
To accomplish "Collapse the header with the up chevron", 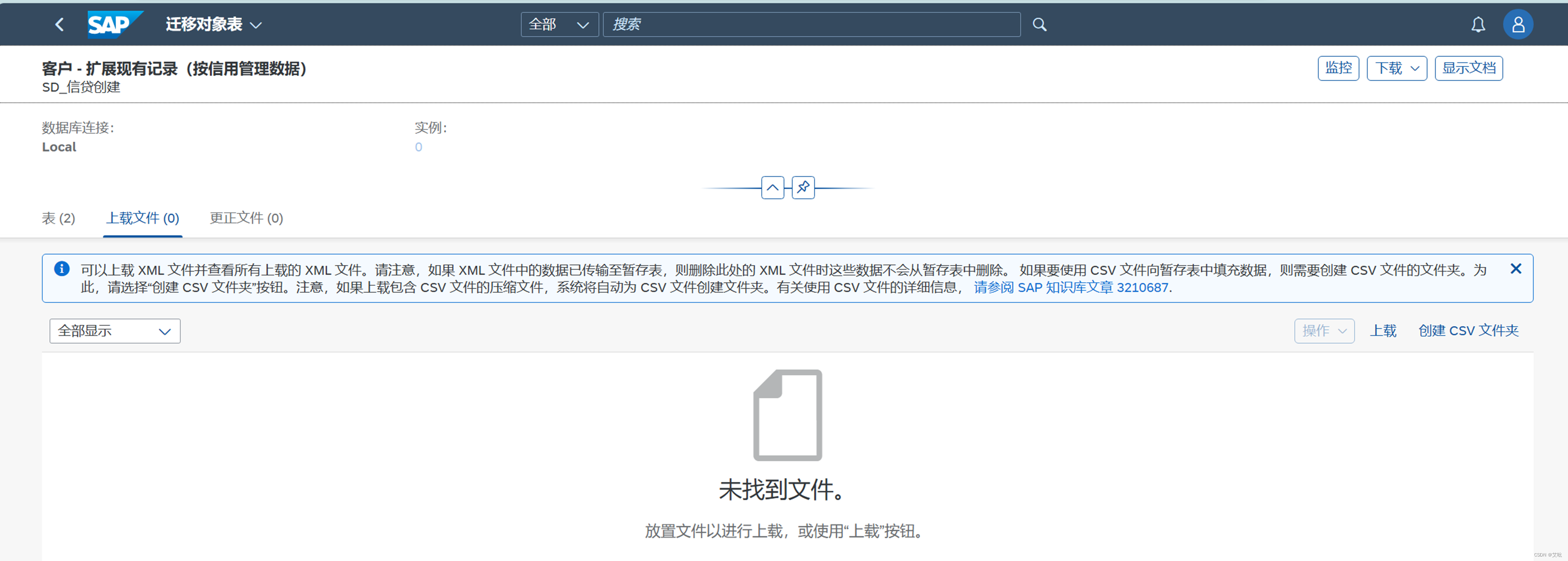I will pyautogui.click(x=772, y=187).
